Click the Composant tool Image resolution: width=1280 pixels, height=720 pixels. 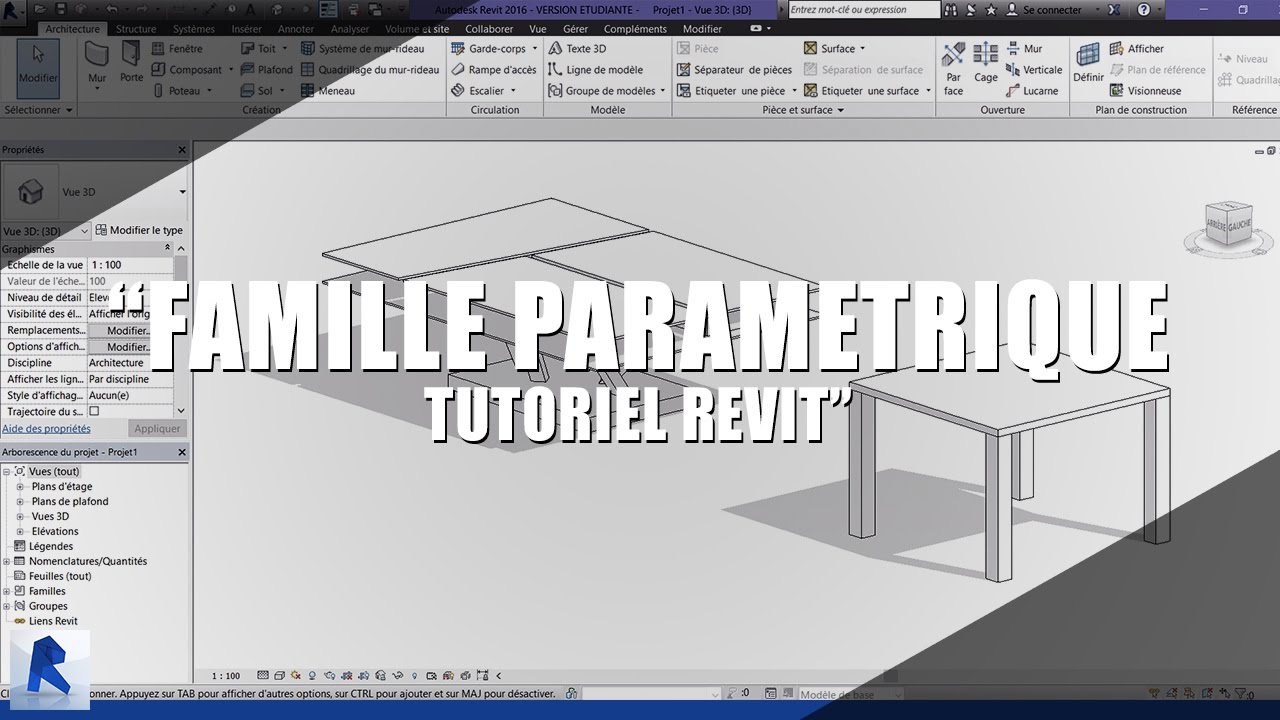[x=187, y=70]
